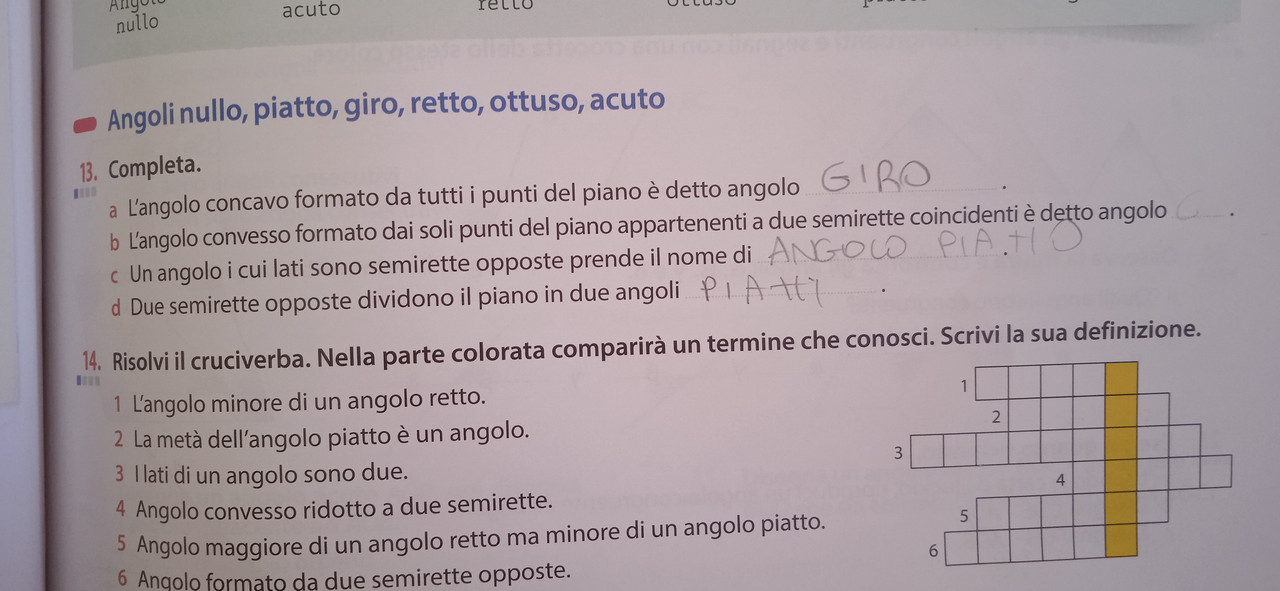Viewport: 1280px width, 591px height.
Task: Click clue 6 "Angolo formato da due semirette opposte"
Action: (x=345, y=576)
